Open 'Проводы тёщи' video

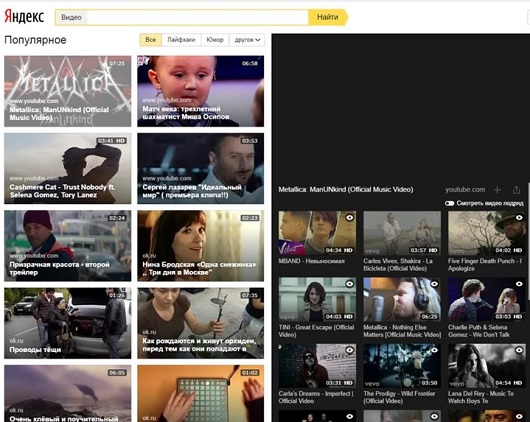pos(68,323)
